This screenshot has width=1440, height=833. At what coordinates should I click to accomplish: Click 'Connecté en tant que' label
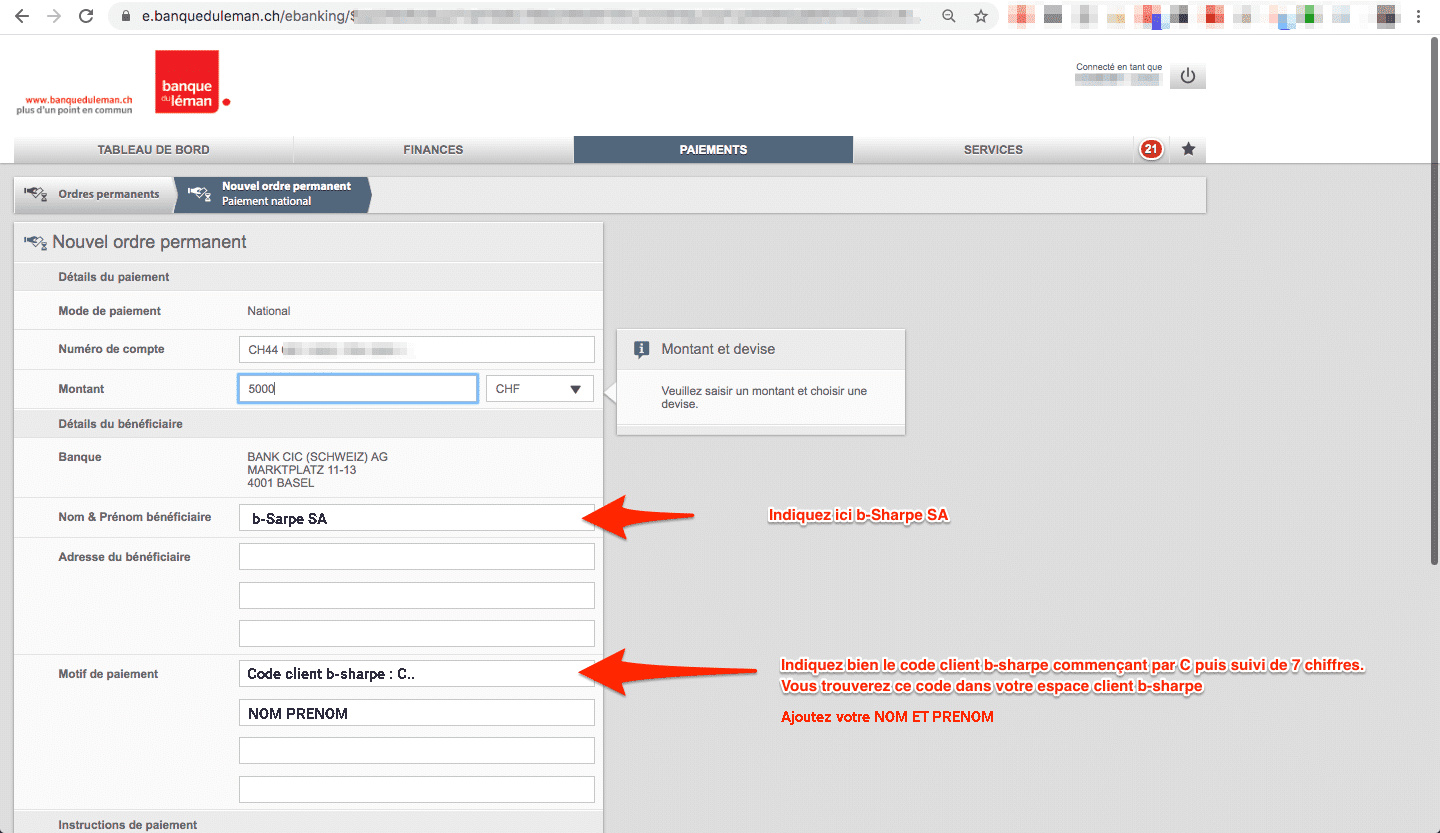coord(1119,67)
